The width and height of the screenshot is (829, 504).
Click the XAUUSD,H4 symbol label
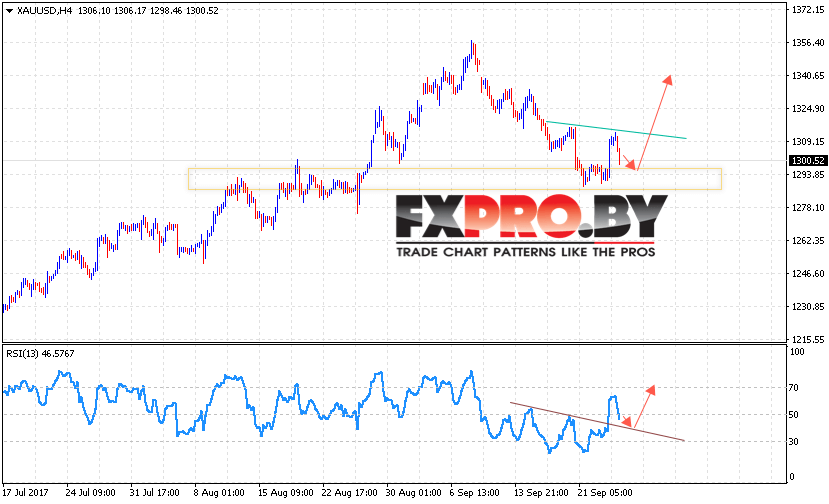[44, 11]
